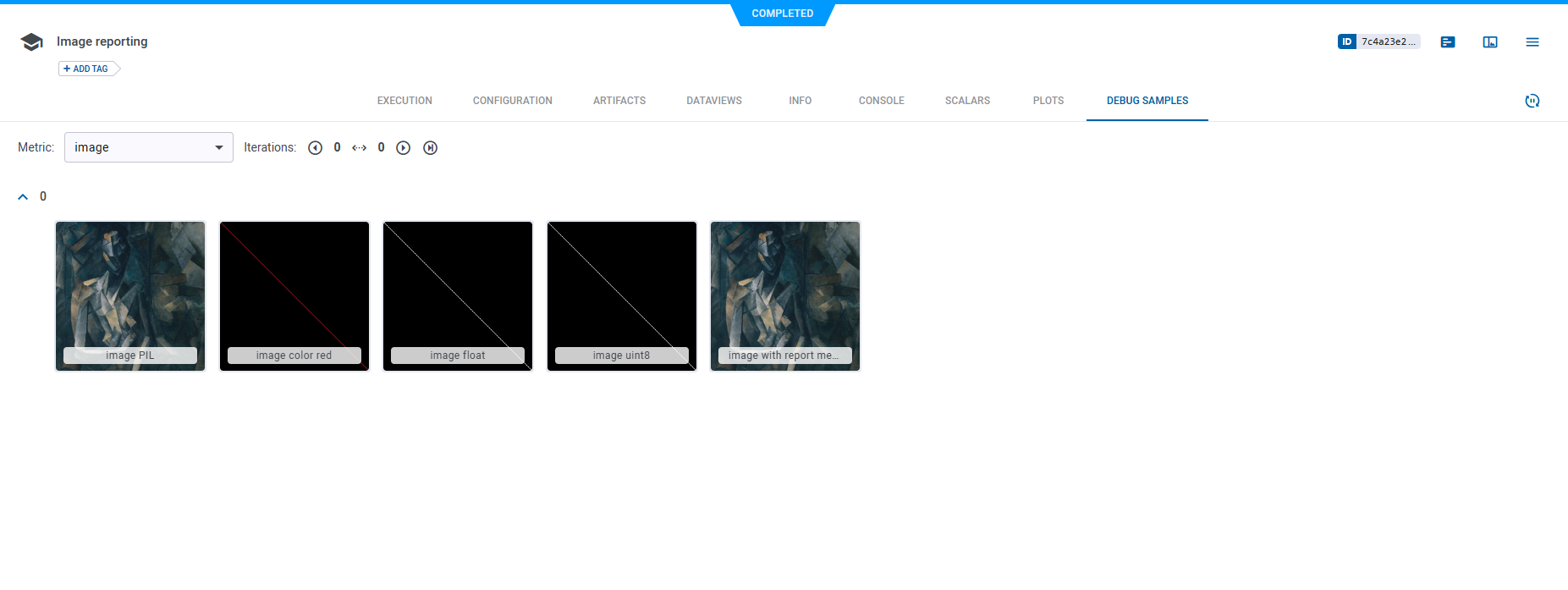Click the ADD TAG button
Viewport: 1568px width, 590px height.
click(x=87, y=69)
